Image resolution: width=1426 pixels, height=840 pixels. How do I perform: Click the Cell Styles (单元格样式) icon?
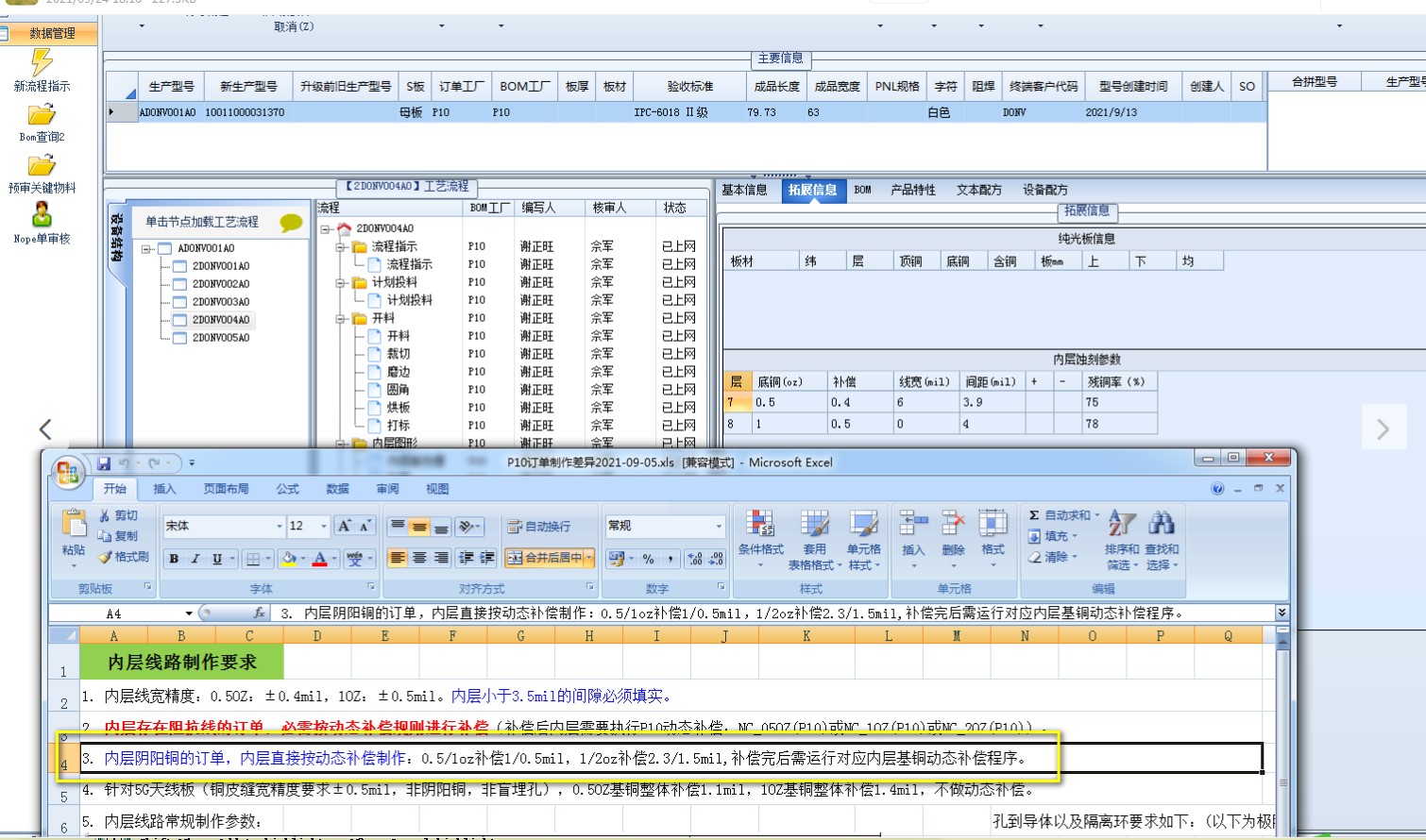(863, 524)
